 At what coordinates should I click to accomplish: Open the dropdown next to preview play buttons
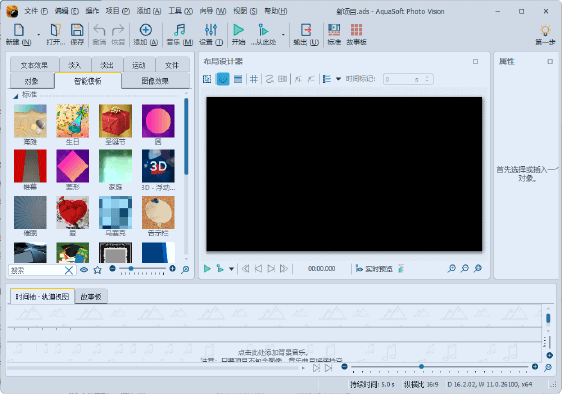[232, 269]
